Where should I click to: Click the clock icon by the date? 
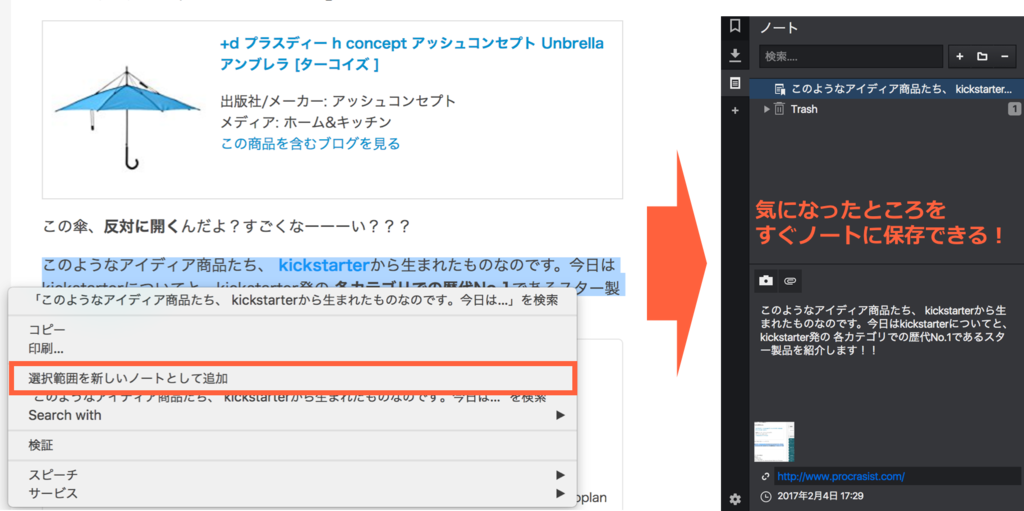click(x=765, y=497)
